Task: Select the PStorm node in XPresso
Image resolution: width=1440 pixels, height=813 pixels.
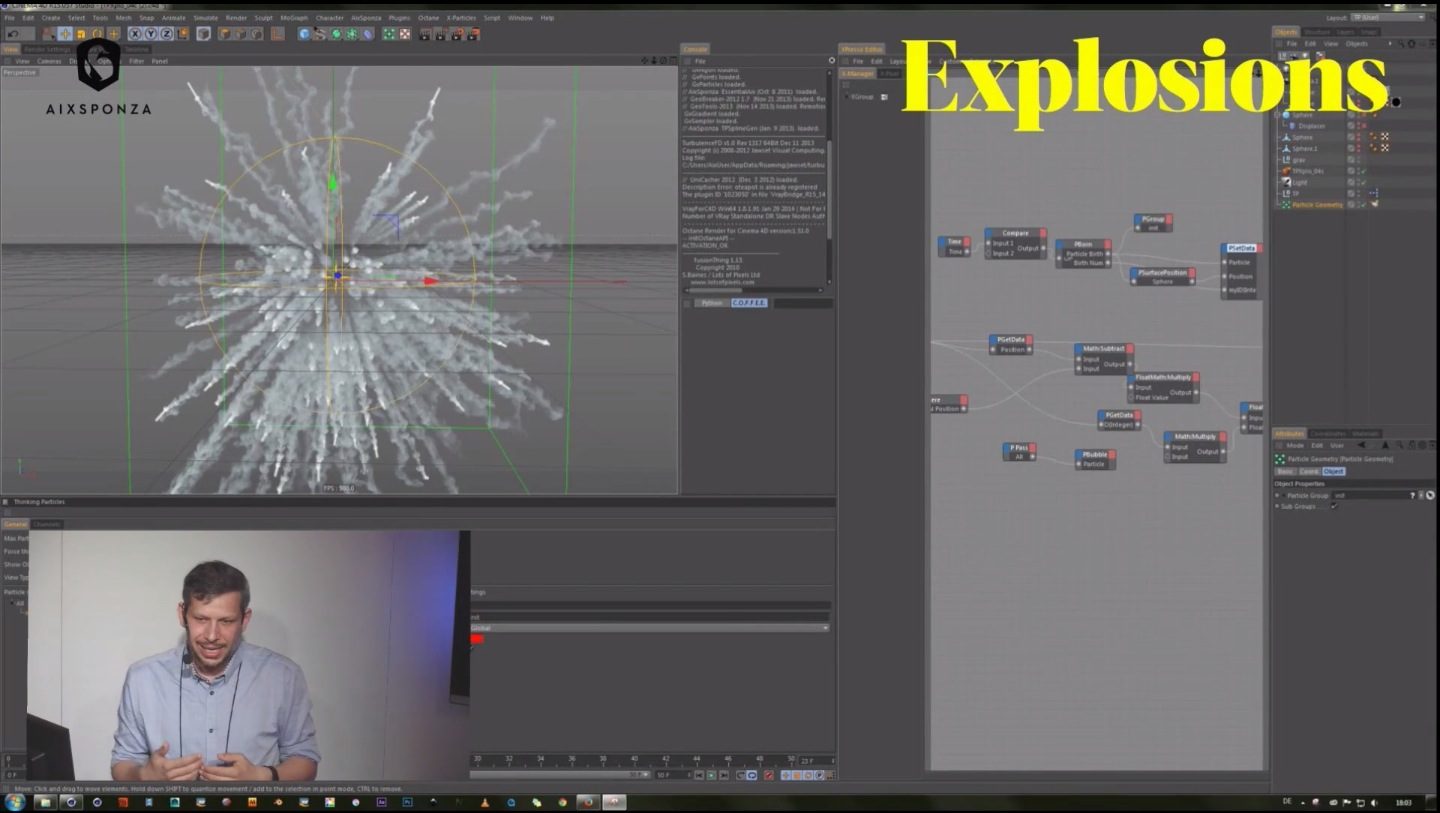Action: tap(1083, 252)
